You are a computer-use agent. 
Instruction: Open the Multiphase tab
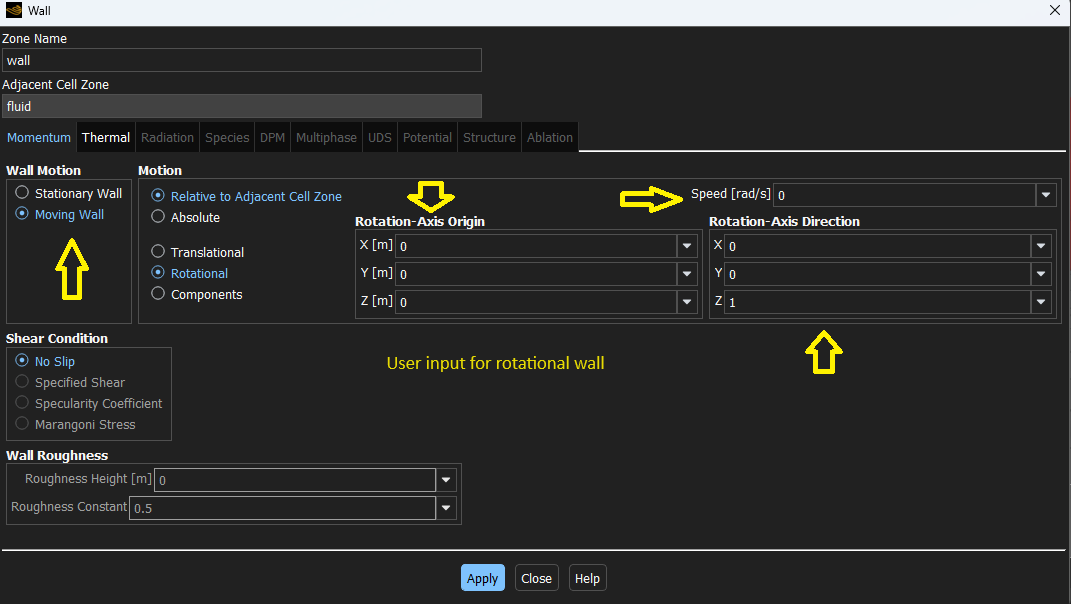326,137
